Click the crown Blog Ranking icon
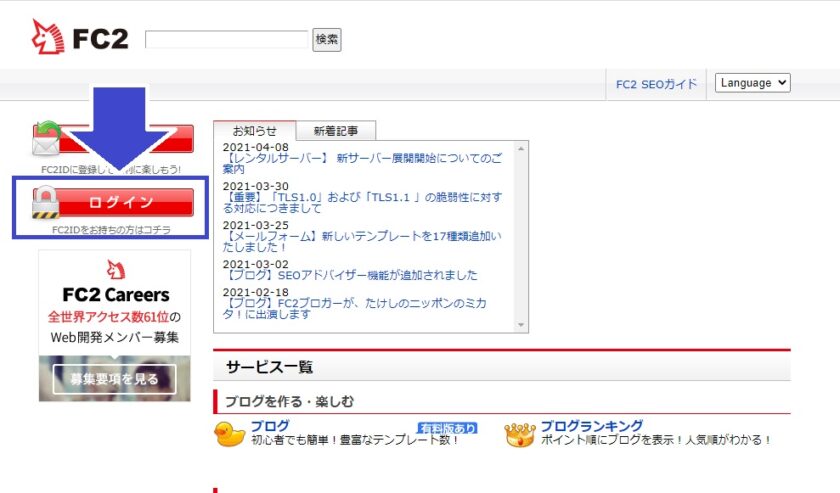Viewport: 840px width, 493px height. 520,434
